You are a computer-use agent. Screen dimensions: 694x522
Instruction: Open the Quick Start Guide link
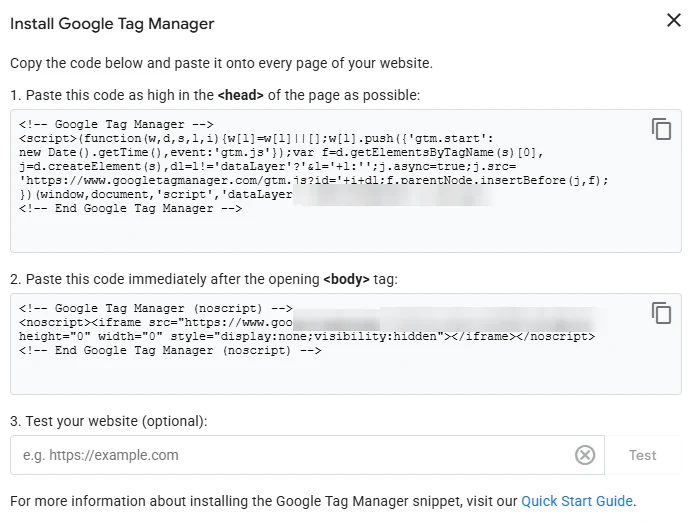pyautogui.click(x=577, y=501)
